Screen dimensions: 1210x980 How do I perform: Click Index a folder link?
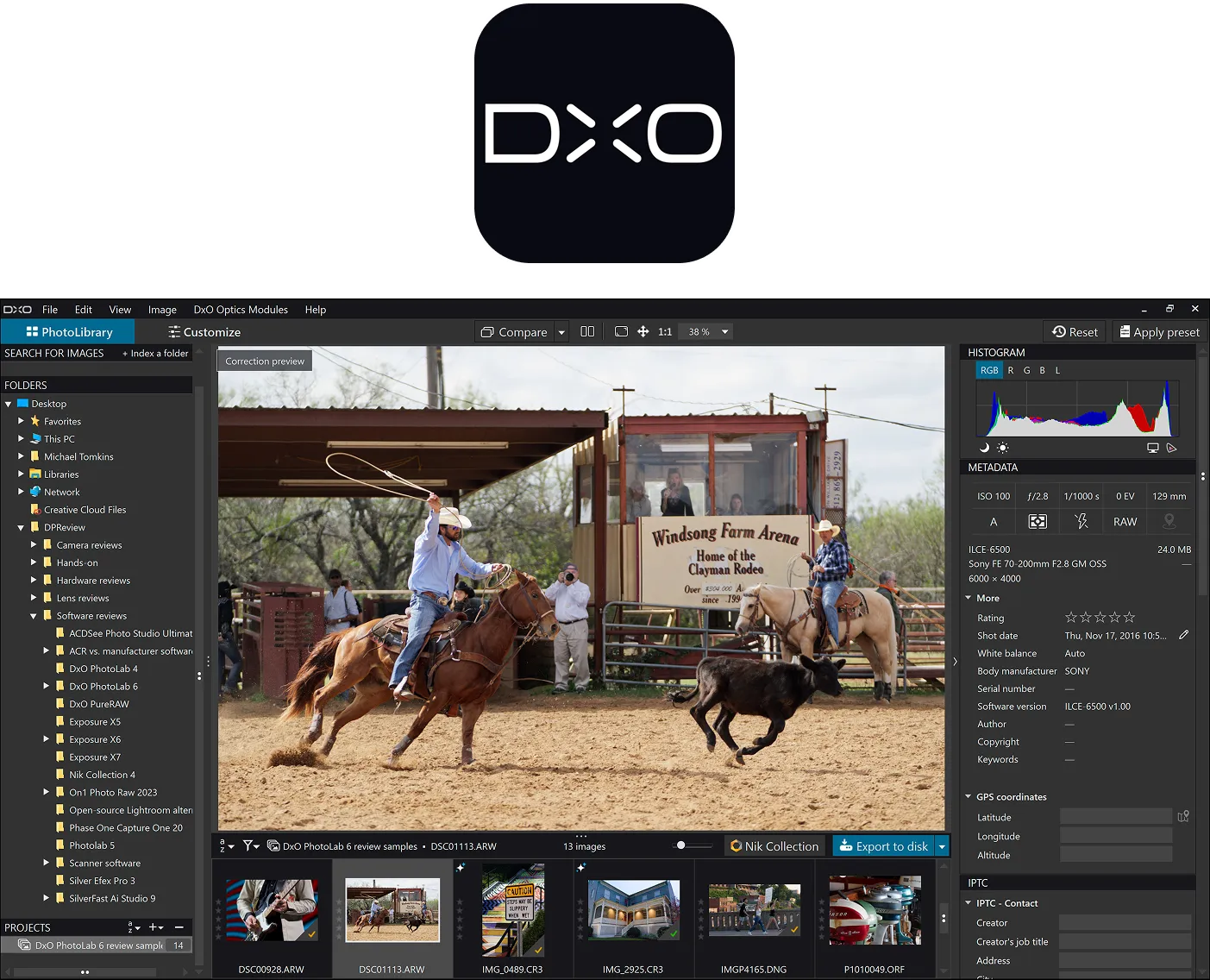pos(155,353)
